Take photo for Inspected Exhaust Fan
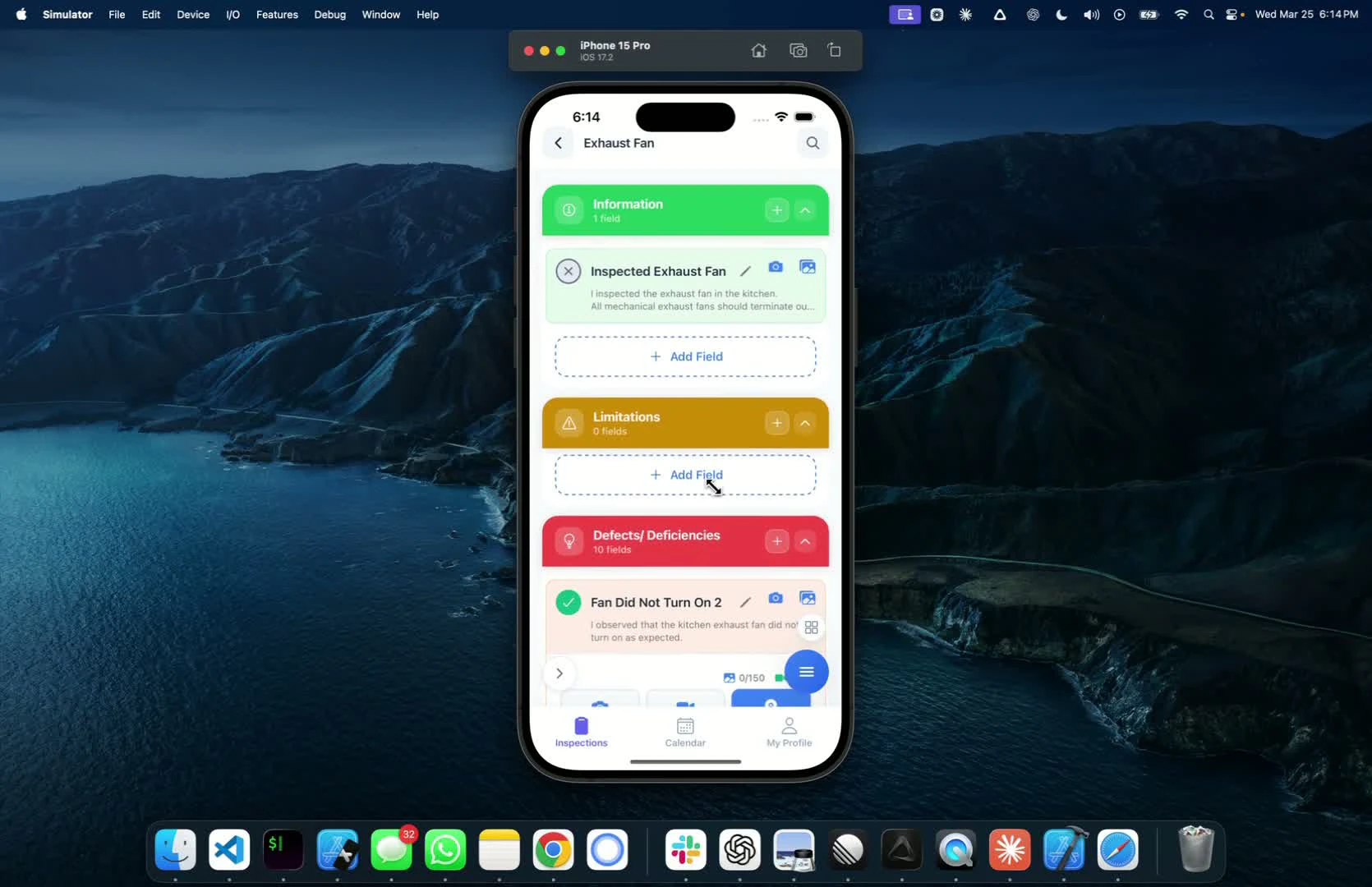The height and width of the screenshot is (887, 1372). (x=776, y=267)
